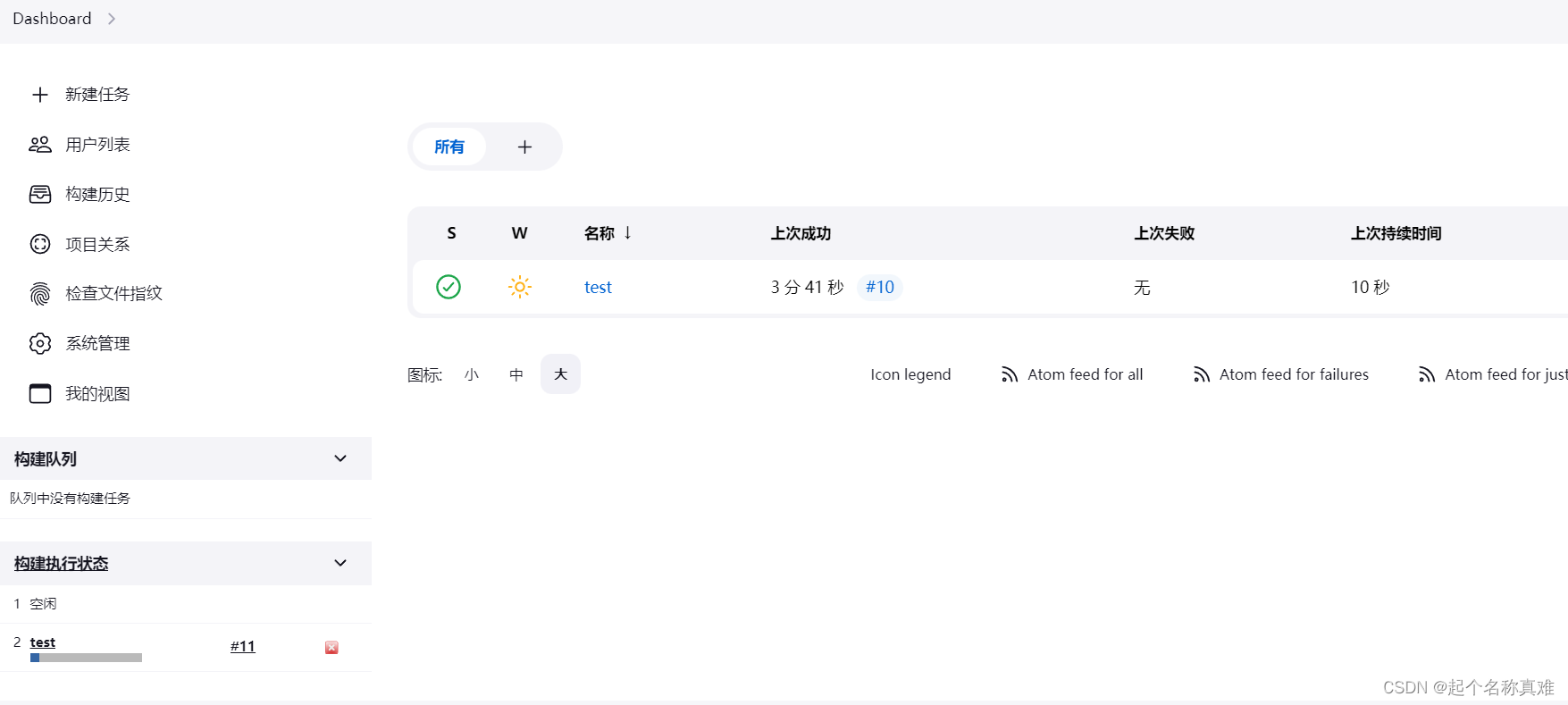Set icon size to 中

[516, 374]
